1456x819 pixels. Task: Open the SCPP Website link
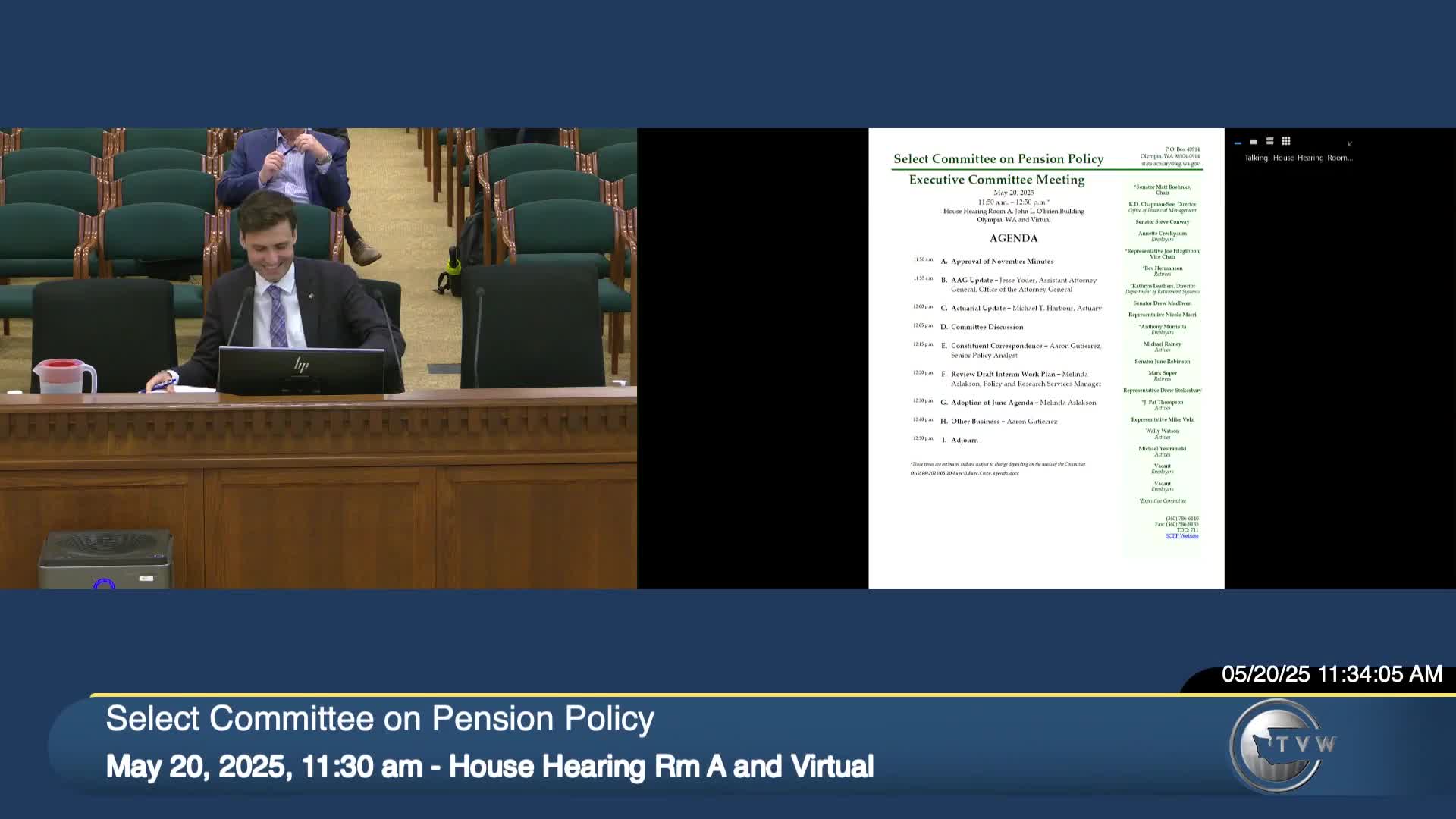[1181, 536]
